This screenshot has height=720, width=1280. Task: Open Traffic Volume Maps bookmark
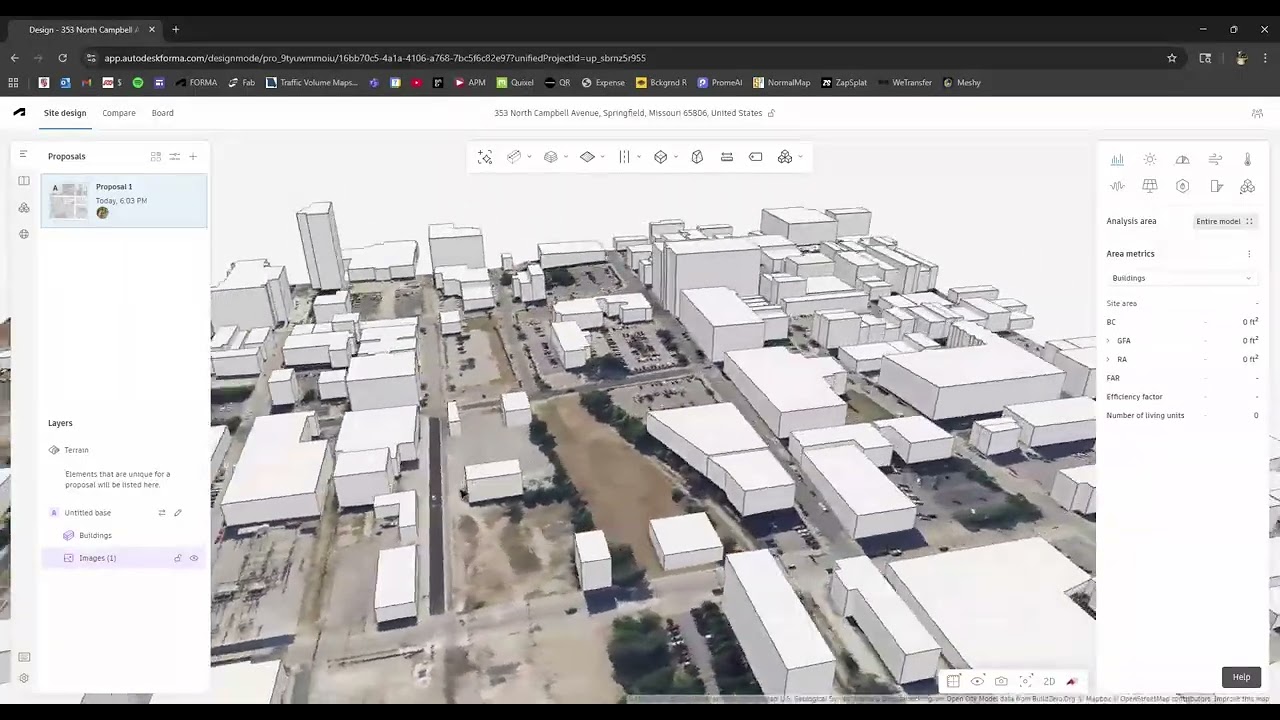(x=311, y=83)
